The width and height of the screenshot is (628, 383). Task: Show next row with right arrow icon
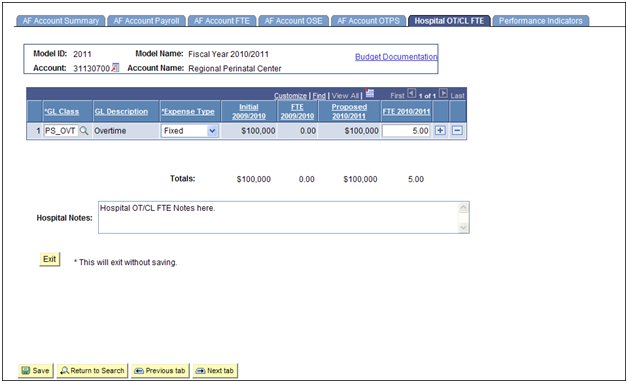443,94
